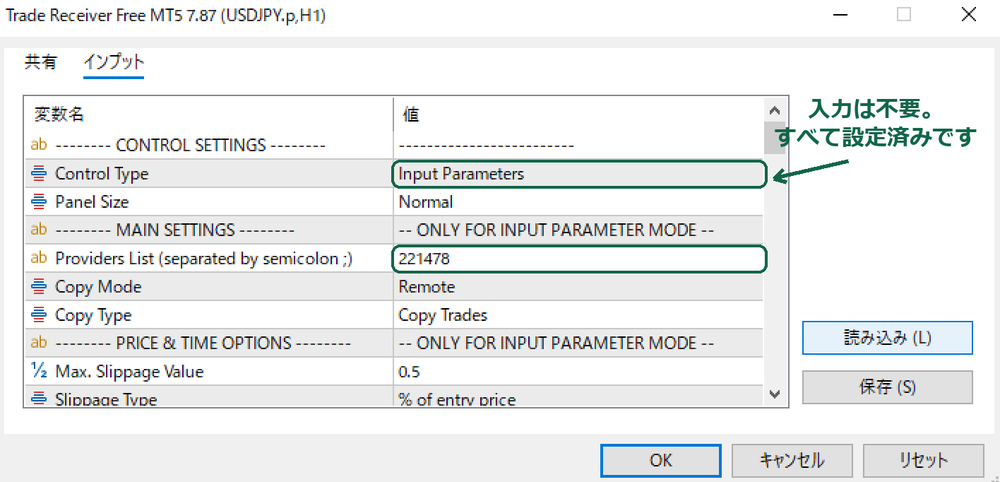Click the 変数名 column header
The height and width of the screenshot is (482, 1000).
click(59, 115)
